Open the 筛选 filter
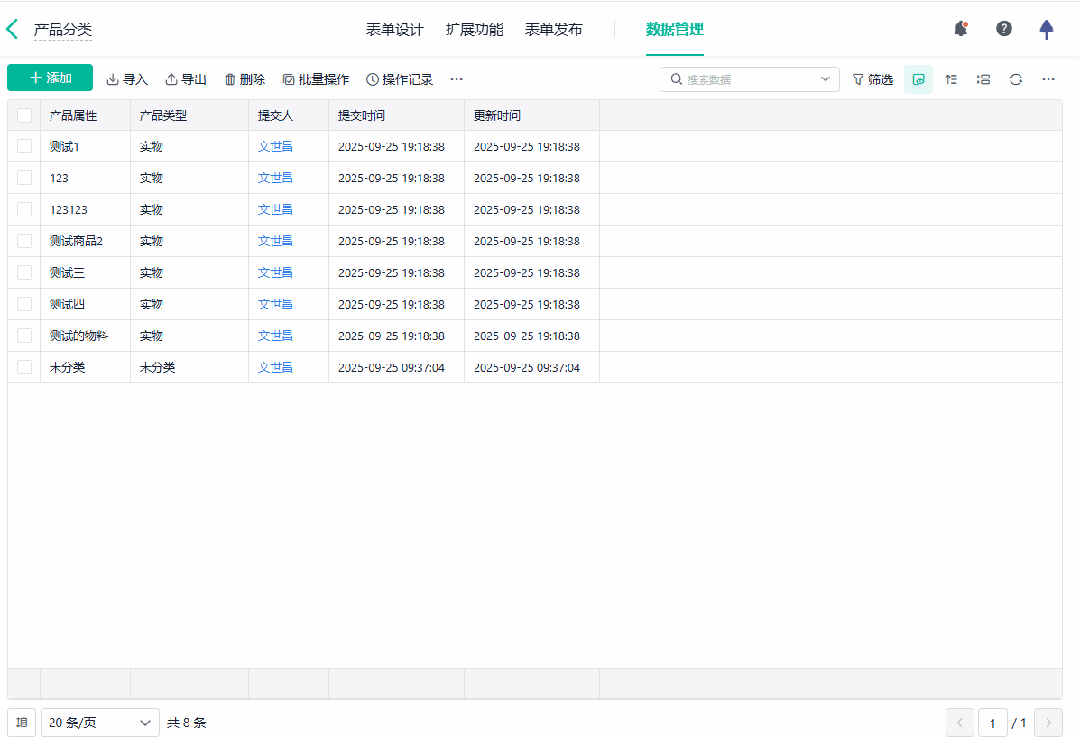This screenshot has height=737, width=1080. tap(873, 79)
